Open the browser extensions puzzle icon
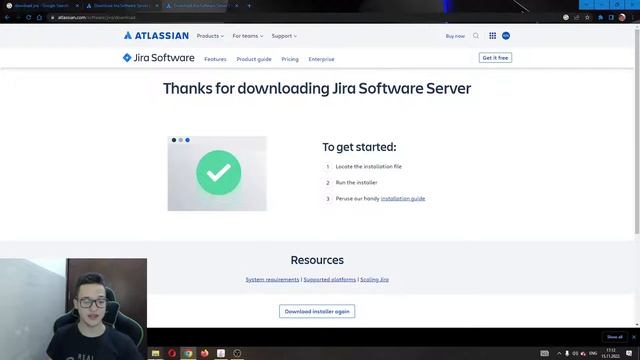The width and height of the screenshot is (640, 360). [x=600, y=18]
